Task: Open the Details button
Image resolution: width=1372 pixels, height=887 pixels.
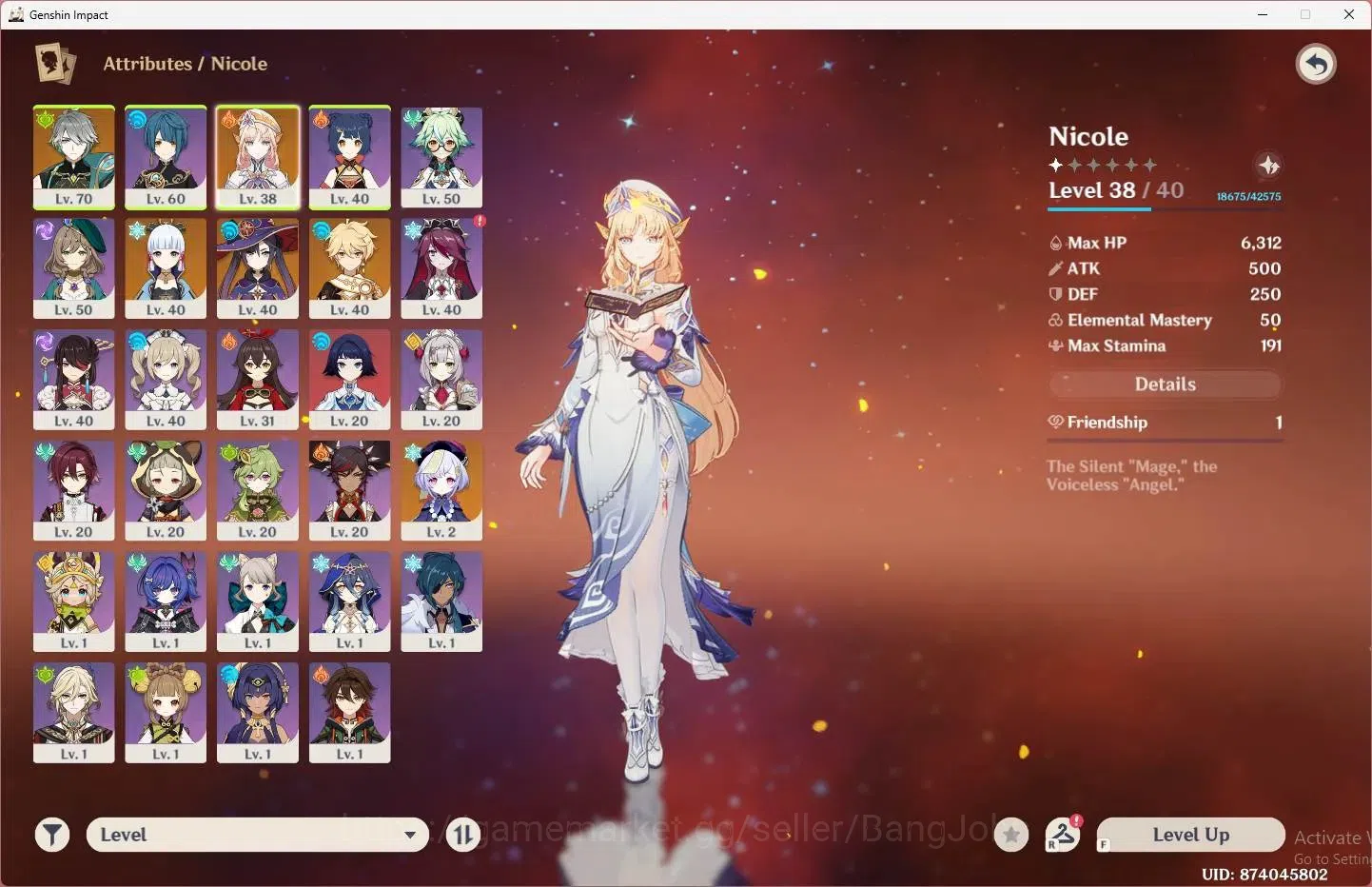Action: tap(1165, 384)
